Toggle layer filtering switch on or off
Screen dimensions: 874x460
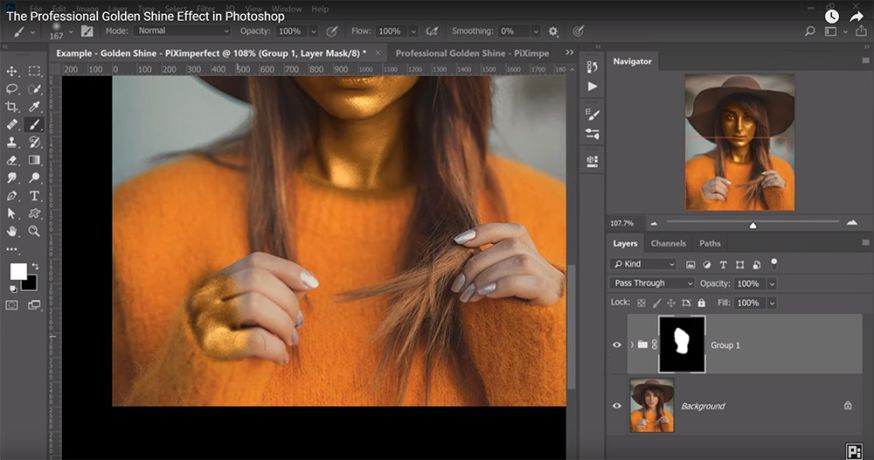click(773, 262)
